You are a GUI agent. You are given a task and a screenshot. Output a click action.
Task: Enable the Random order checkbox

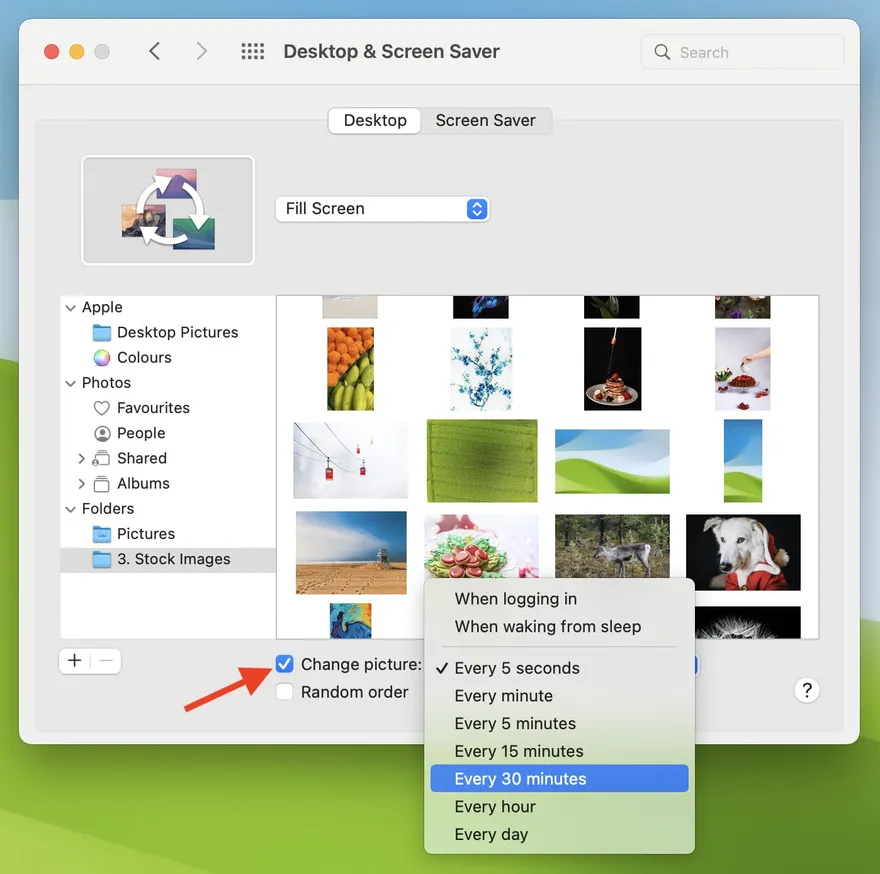(x=285, y=692)
